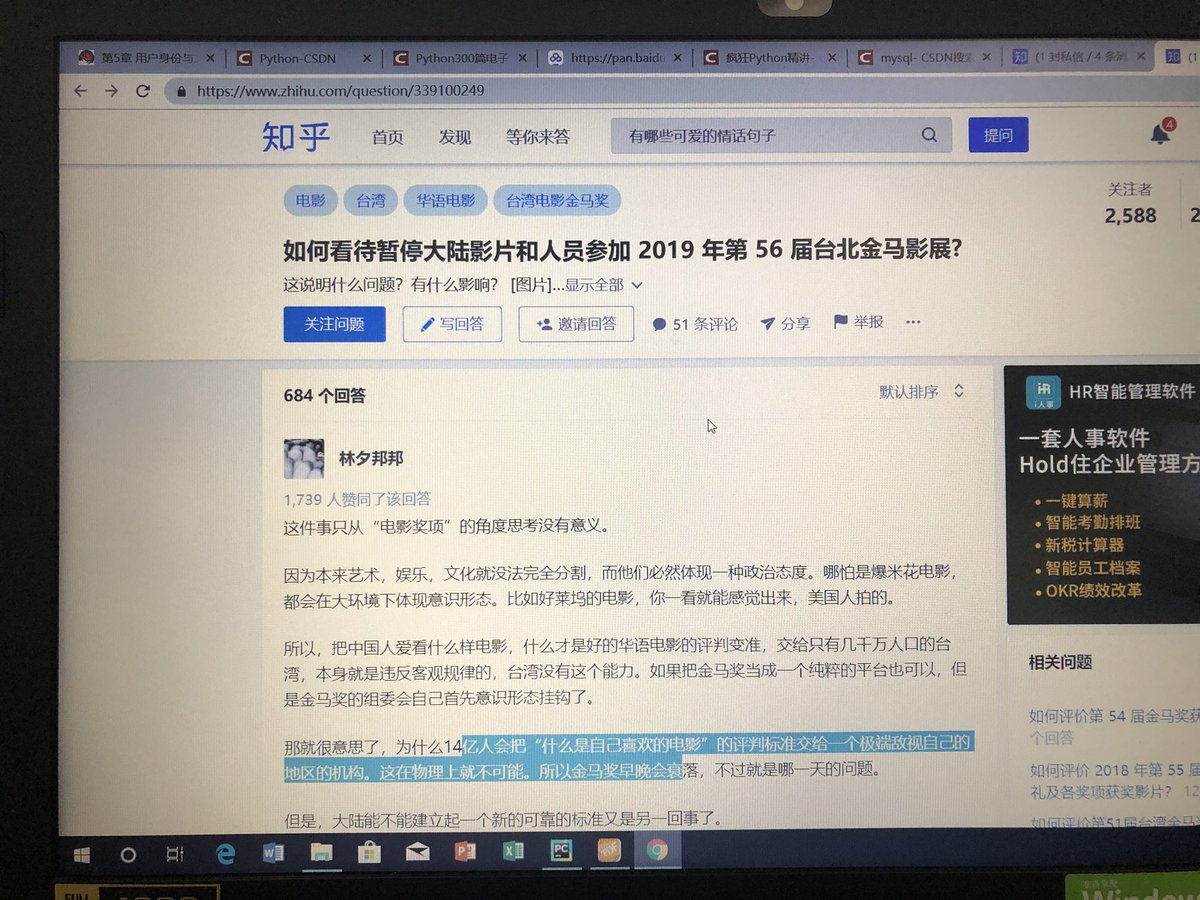Open the PDF app on taskbar
This screenshot has height=900, width=1200.
coord(609,850)
